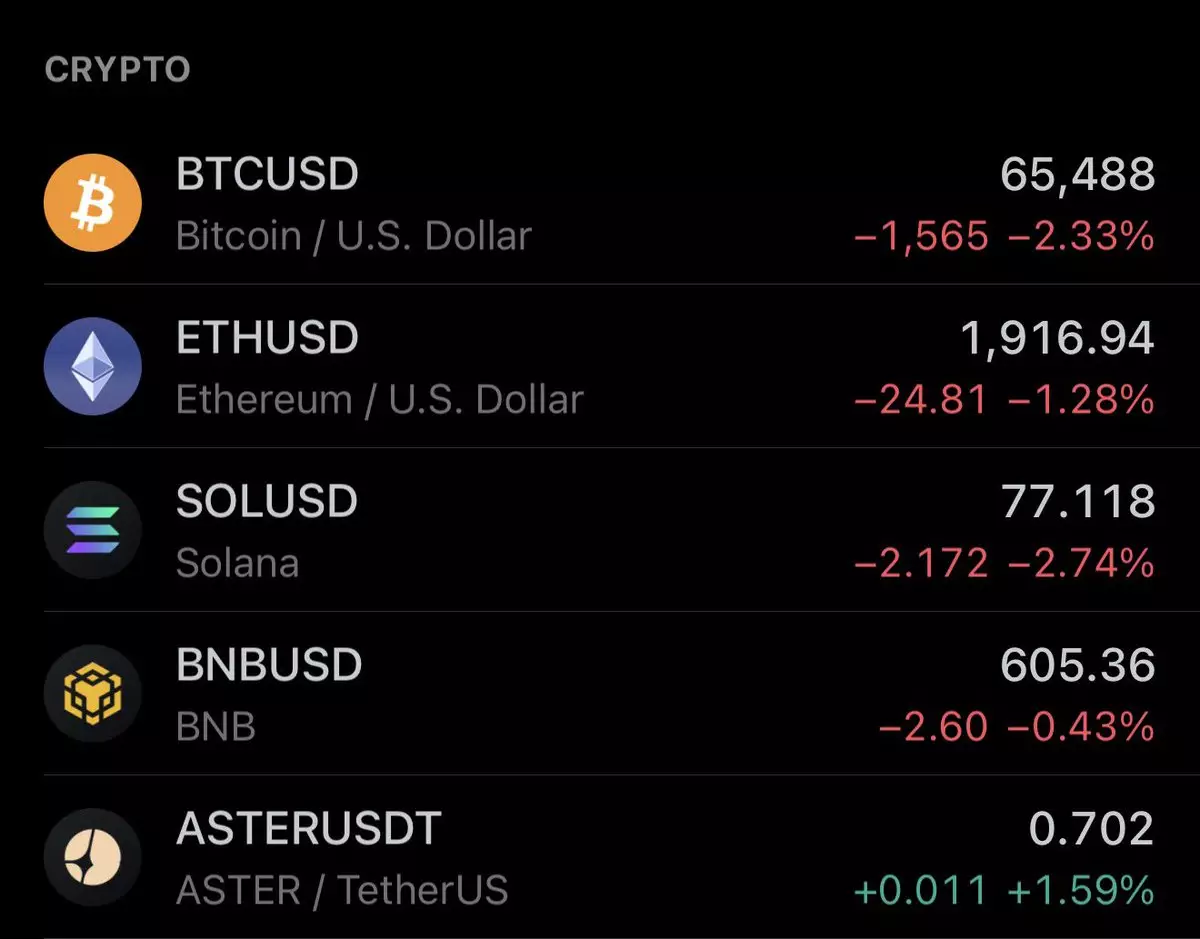Screen dimensions: 1200x939
Task: Toggle Bitcoin change value −2.33%
Action: coord(1081,237)
